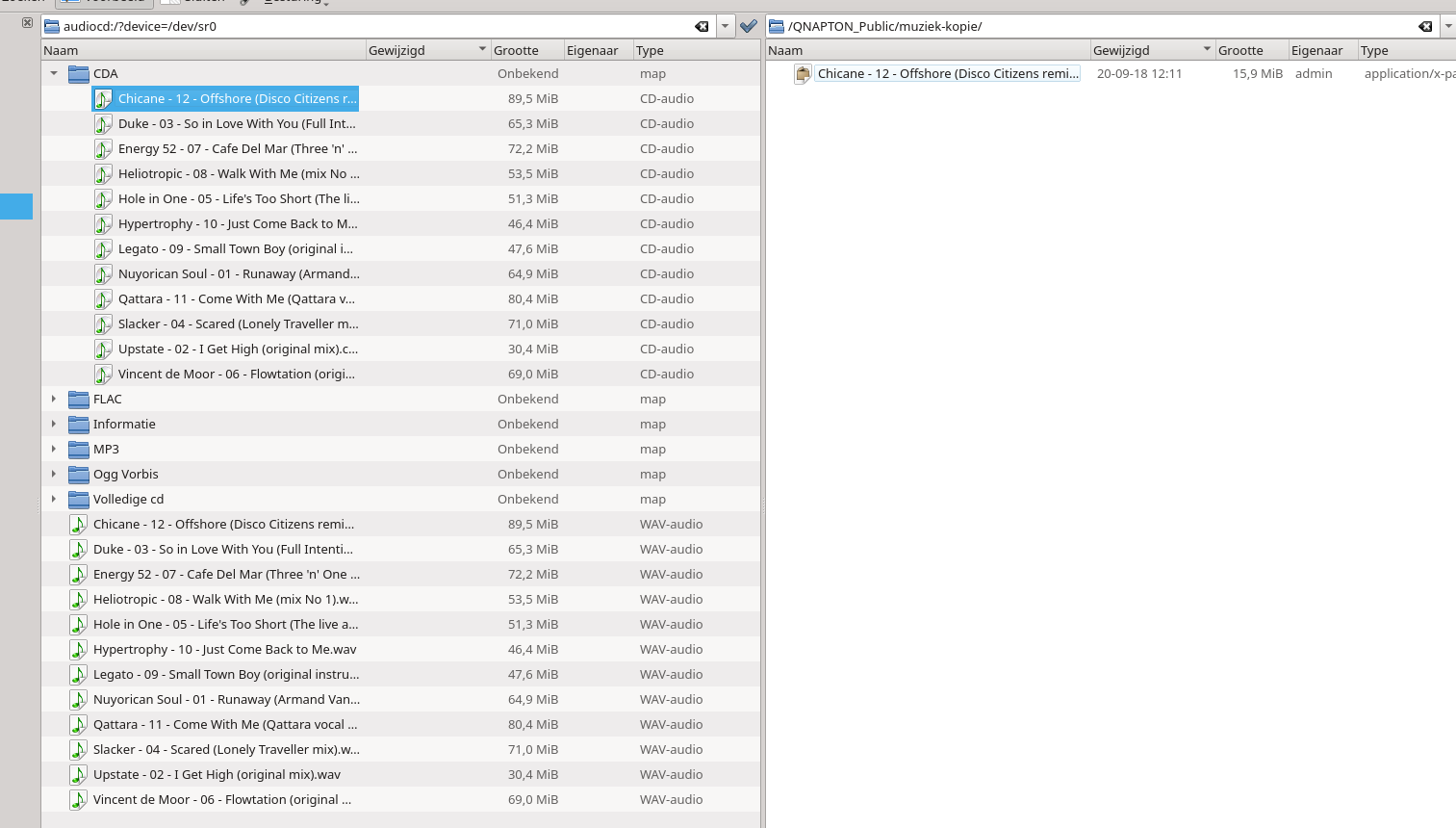This screenshot has height=828, width=1456.
Task: Expand the MP3 folder
Action: pyautogui.click(x=54, y=449)
